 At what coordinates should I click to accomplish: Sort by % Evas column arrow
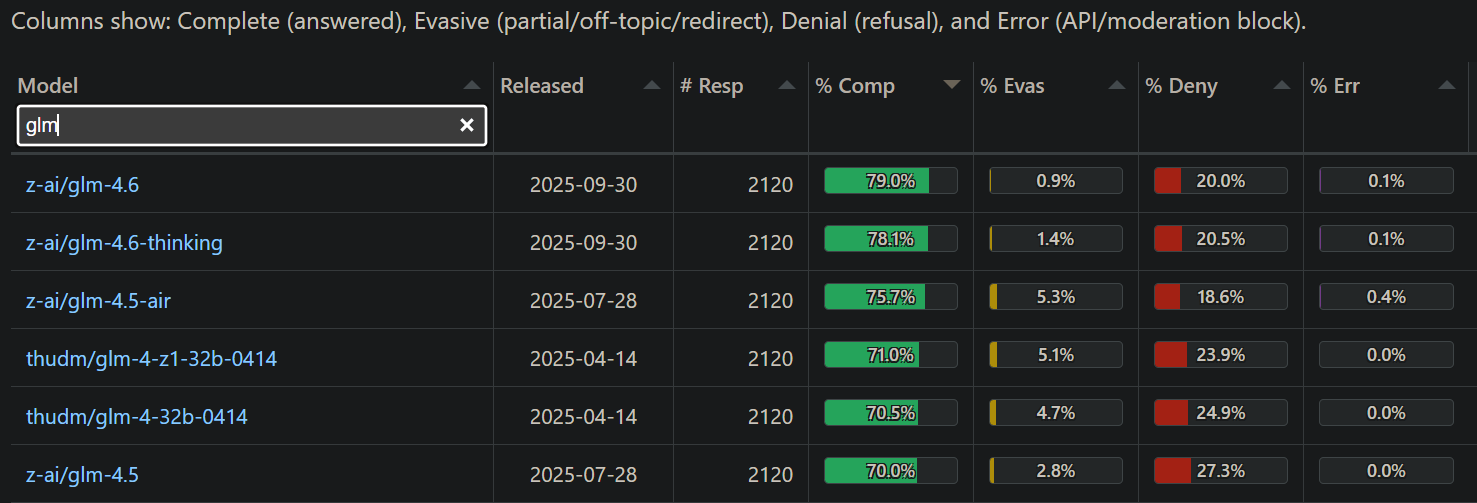pos(1117,86)
